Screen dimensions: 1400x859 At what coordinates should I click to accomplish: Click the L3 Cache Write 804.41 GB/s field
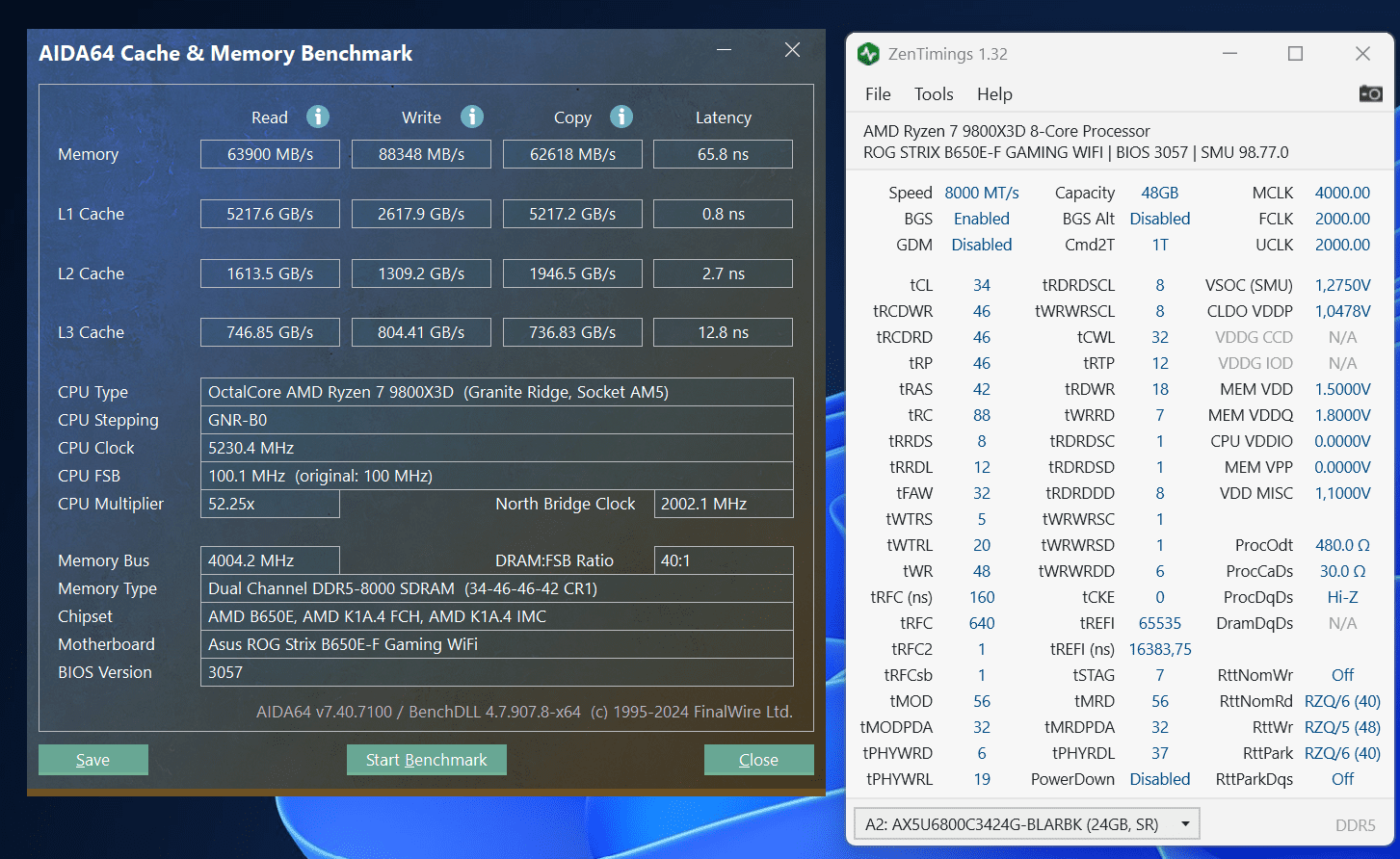pos(421,332)
